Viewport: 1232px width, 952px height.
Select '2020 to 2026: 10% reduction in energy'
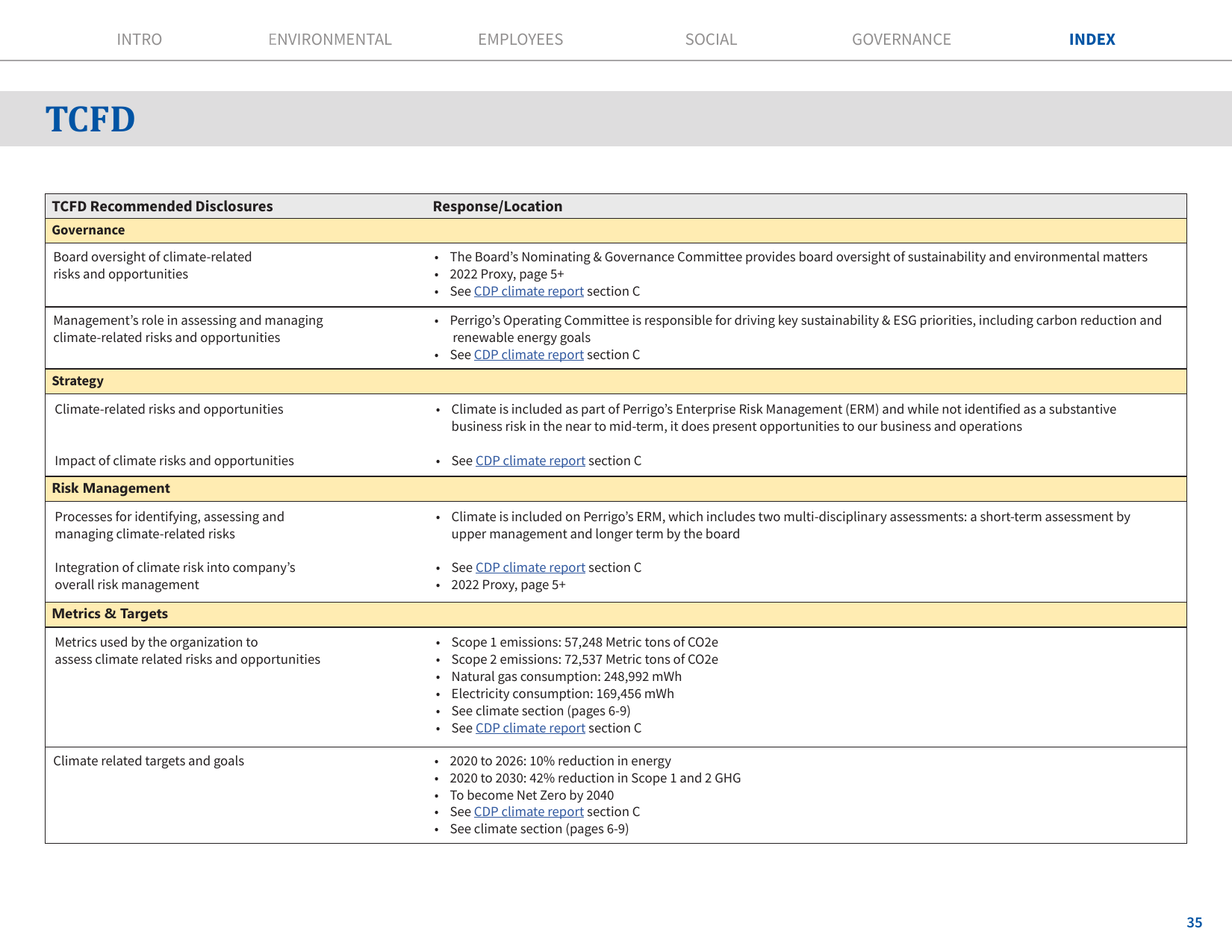pos(560,761)
